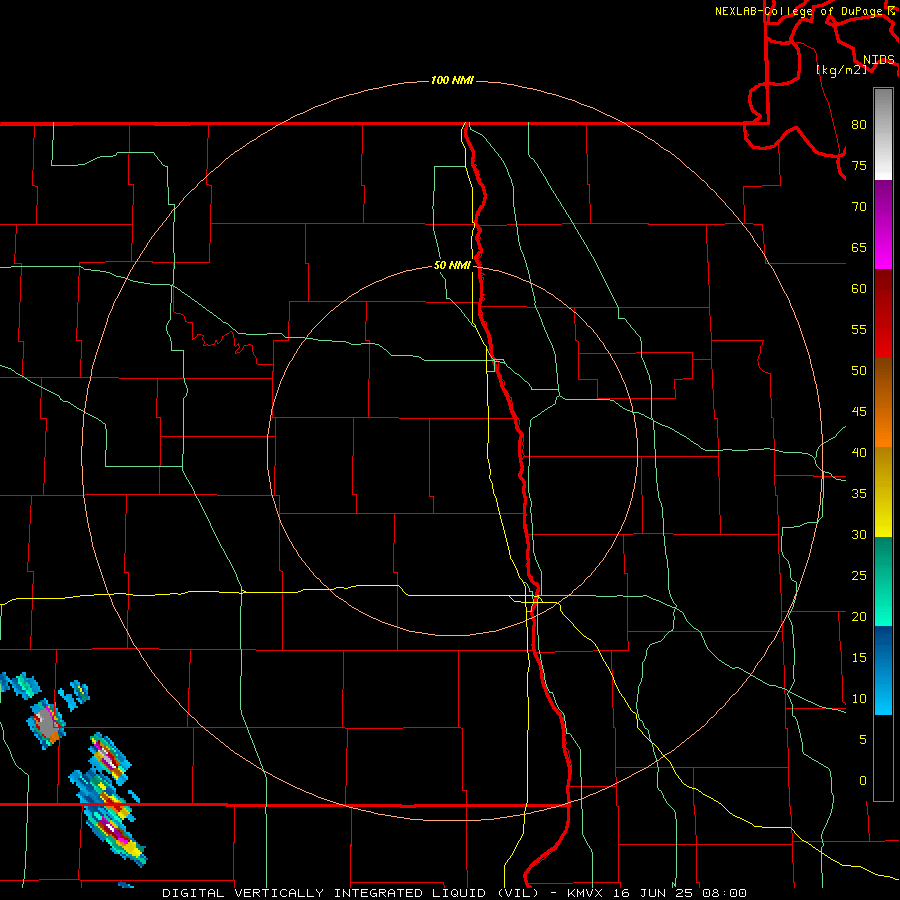Select the magenta-purple segment of the color scale
The height and width of the screenshot is (900, 900).
point(883,225)
